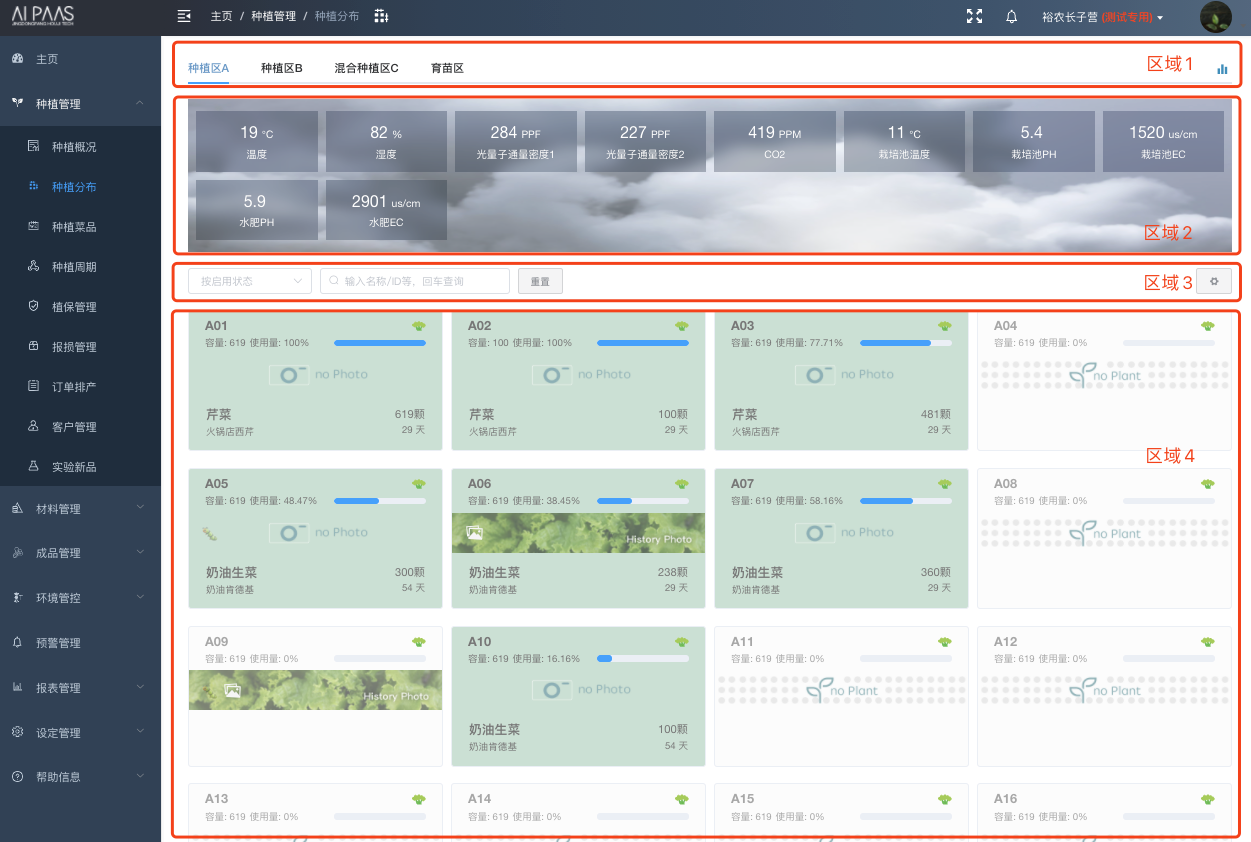Image resolution: width=1251 pixels, height=842 pixels.
Task: Click the green plant icon on card A08
Action: point(1208,484)
